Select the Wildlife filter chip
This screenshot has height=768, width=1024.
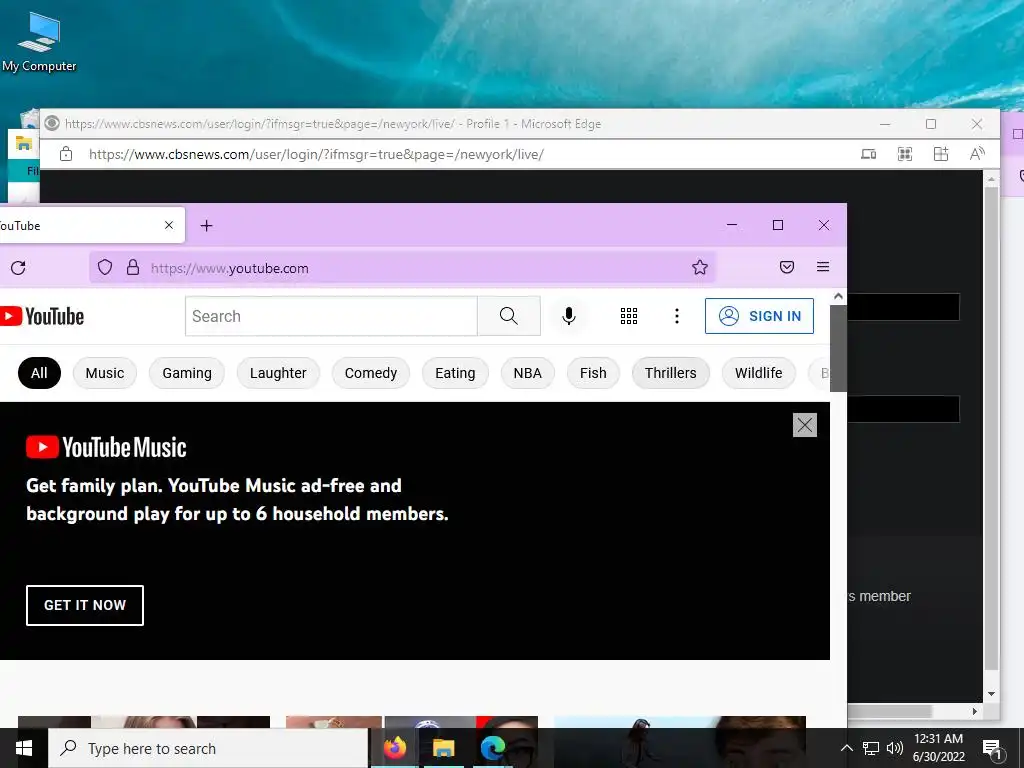coord(759,373)
